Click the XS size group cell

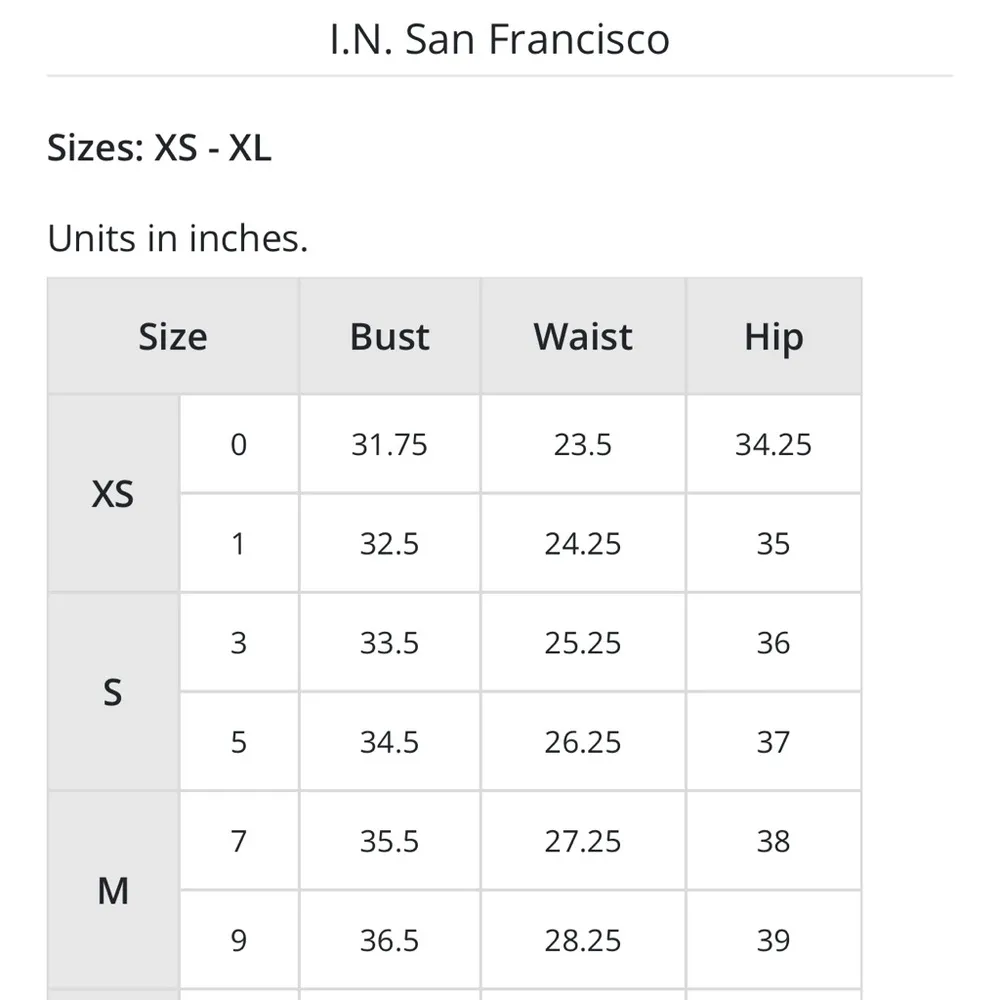(113, 493)
